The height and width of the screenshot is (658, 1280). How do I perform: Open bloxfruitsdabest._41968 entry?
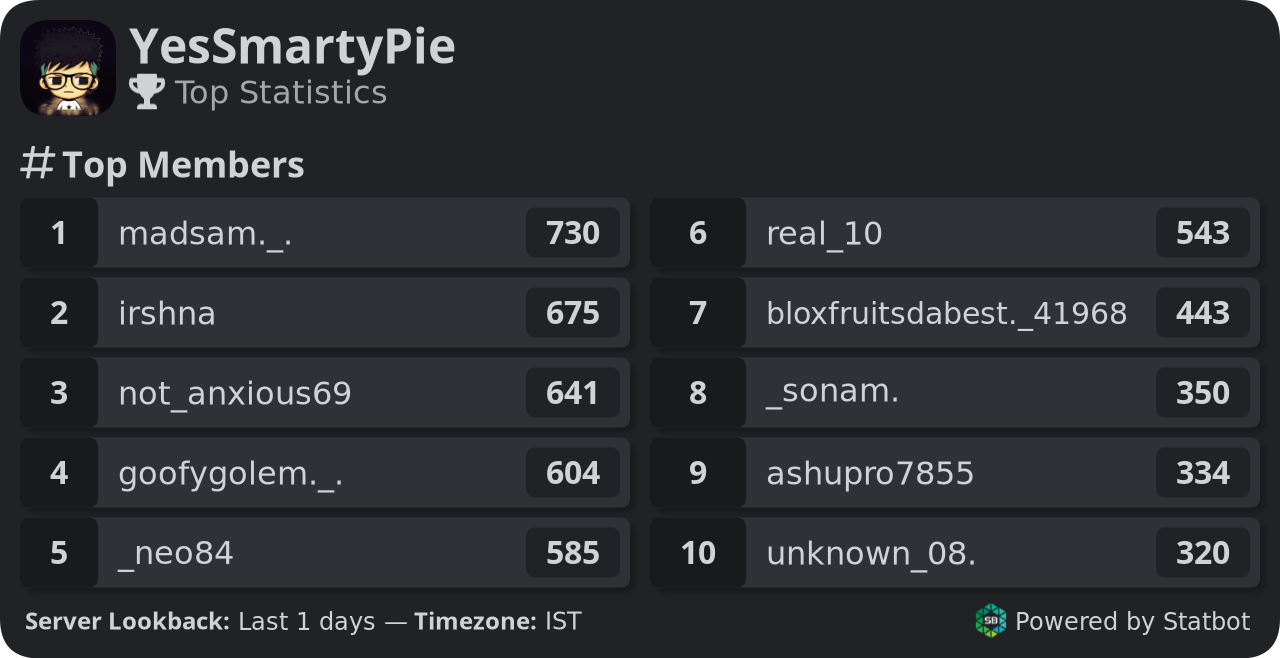tap(955, 313)
